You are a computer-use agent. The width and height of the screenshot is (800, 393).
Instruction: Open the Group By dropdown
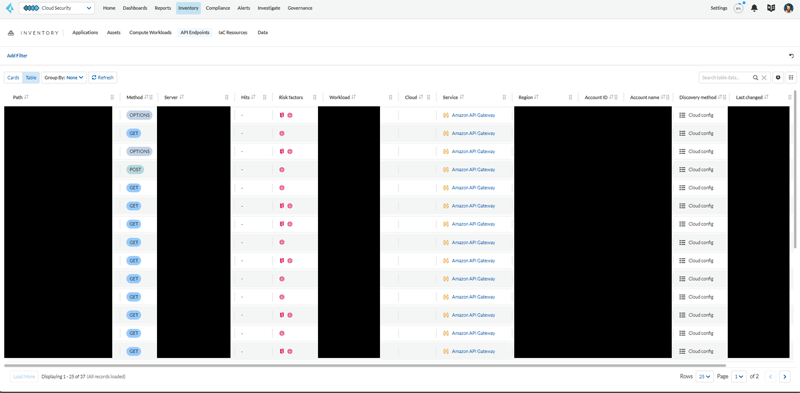(64, 78)
